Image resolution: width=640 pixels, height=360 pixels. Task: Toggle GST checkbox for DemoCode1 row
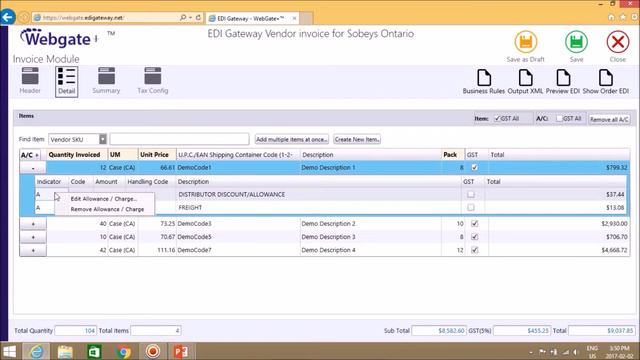coord(474,167)
